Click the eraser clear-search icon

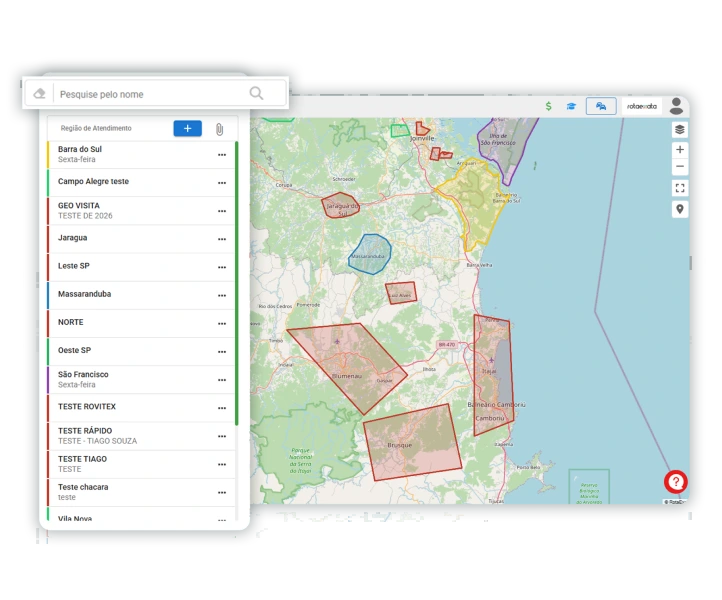tap(40, 94)
